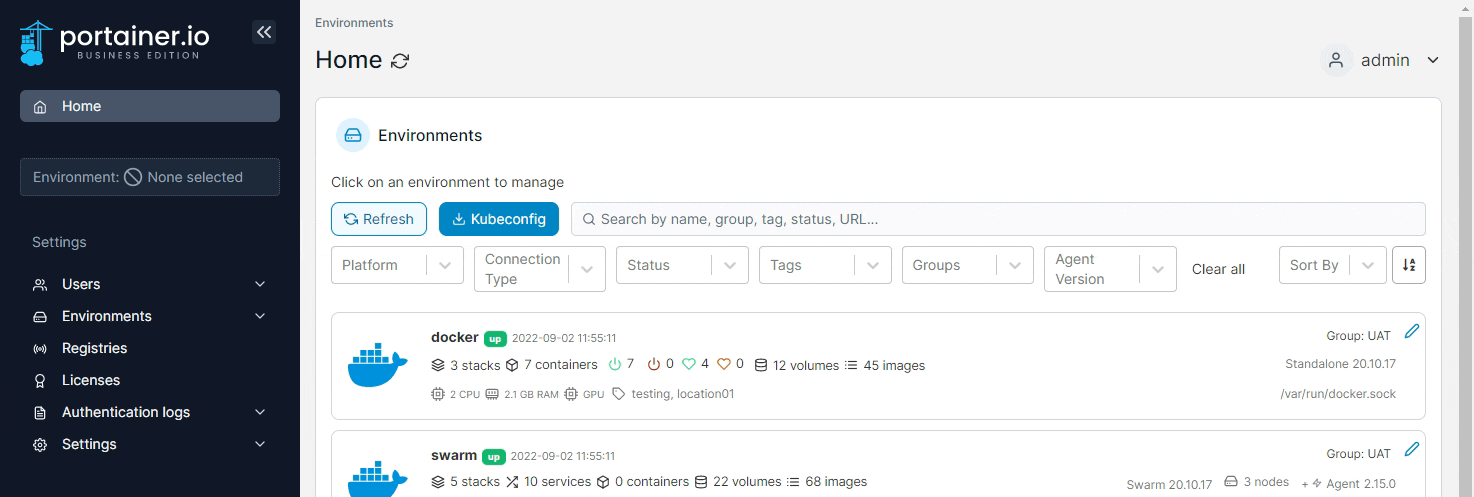Click the Authentication logs document icon

click(x=40, y=413)
